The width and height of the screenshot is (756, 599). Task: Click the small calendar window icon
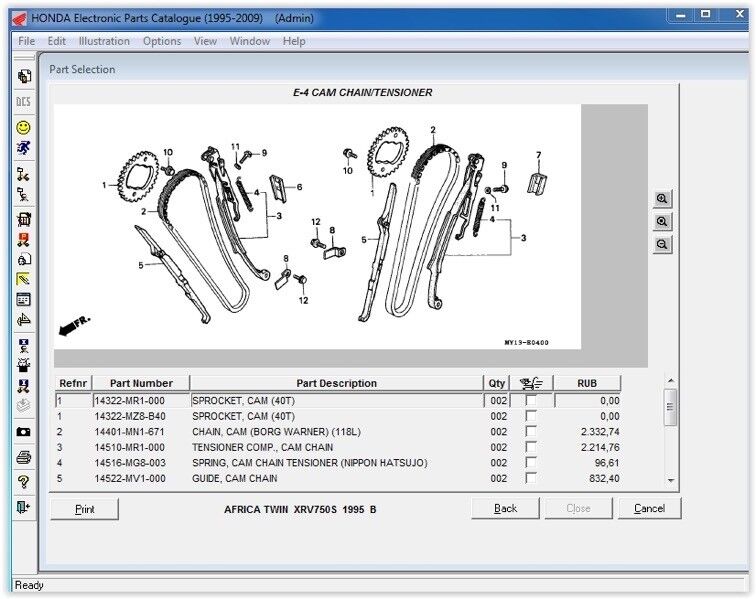pyautogui.click(x=24, y=300)
